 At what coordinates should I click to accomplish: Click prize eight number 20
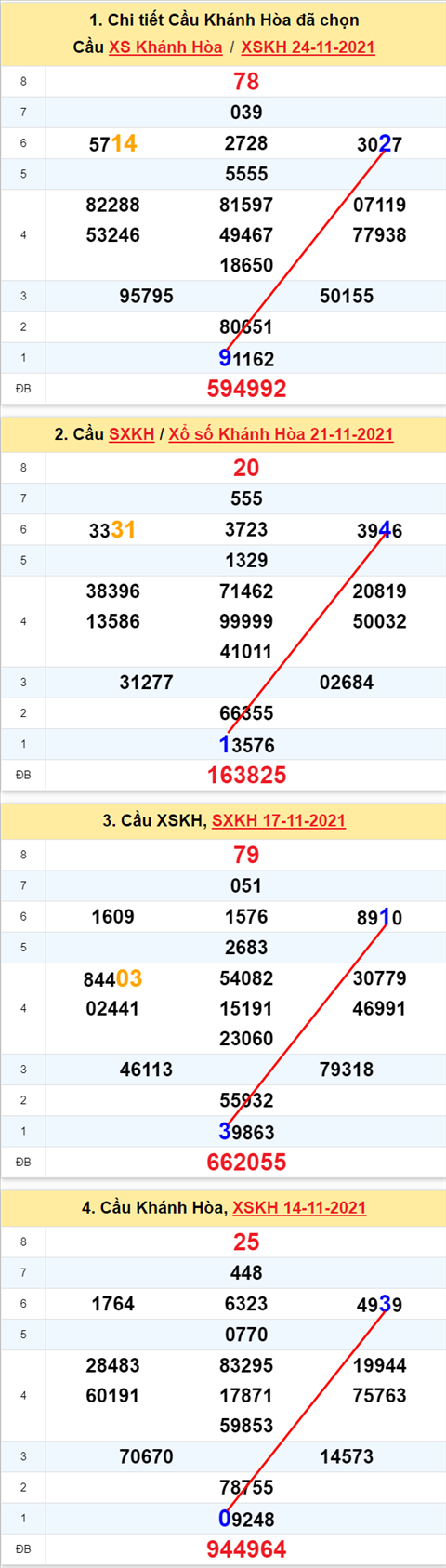(x=246, y=468)
